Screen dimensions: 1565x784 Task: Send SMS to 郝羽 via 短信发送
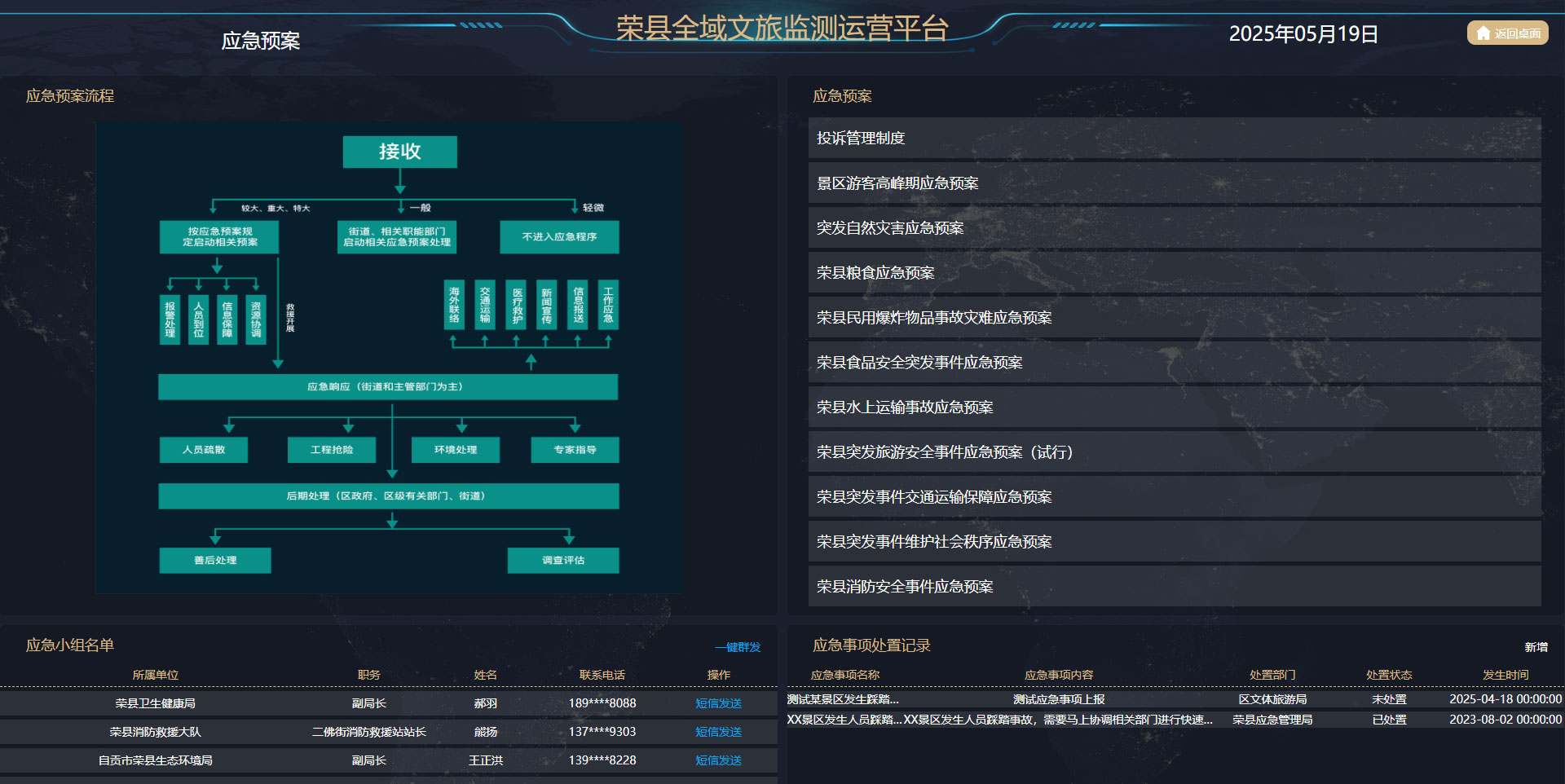[717, 703]
